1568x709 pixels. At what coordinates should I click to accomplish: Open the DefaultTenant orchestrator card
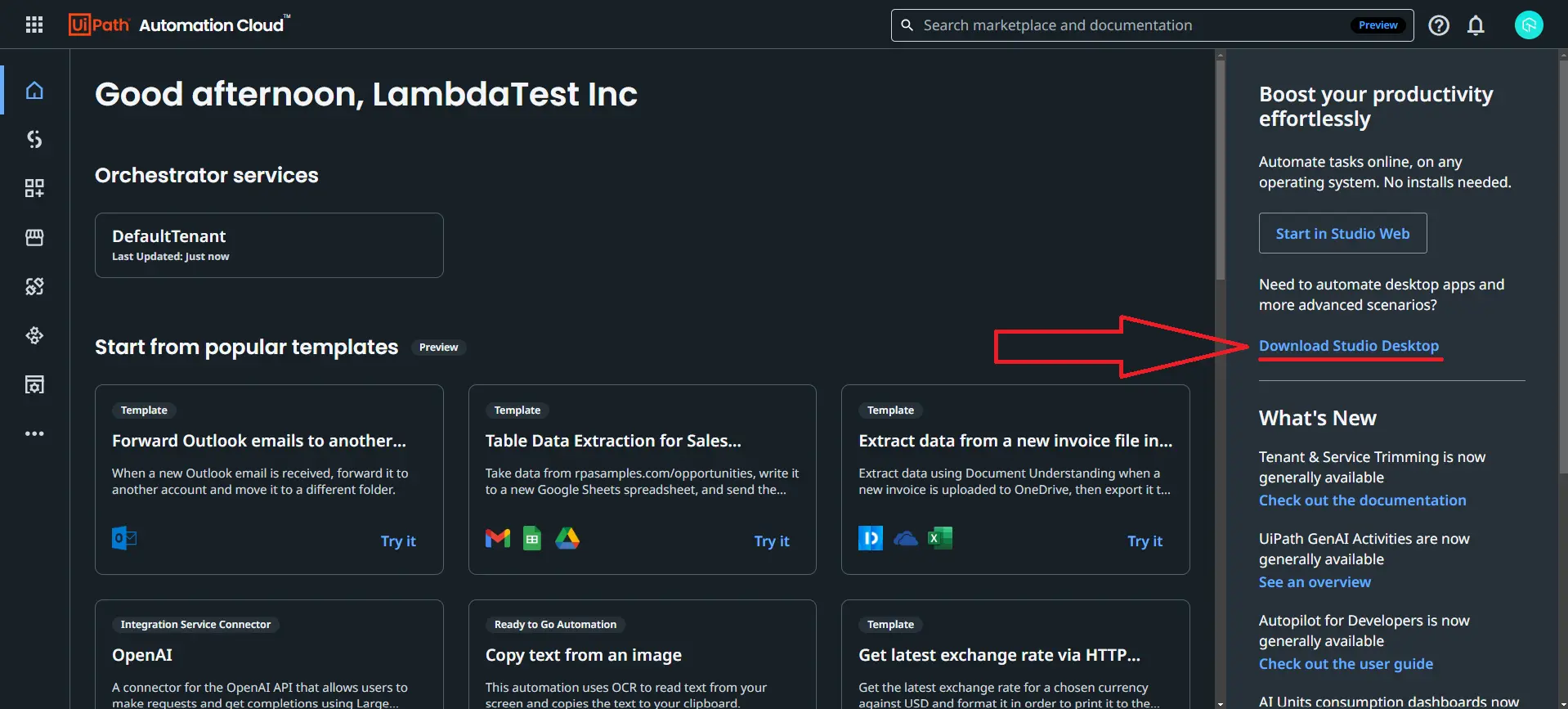pos(269,245)
